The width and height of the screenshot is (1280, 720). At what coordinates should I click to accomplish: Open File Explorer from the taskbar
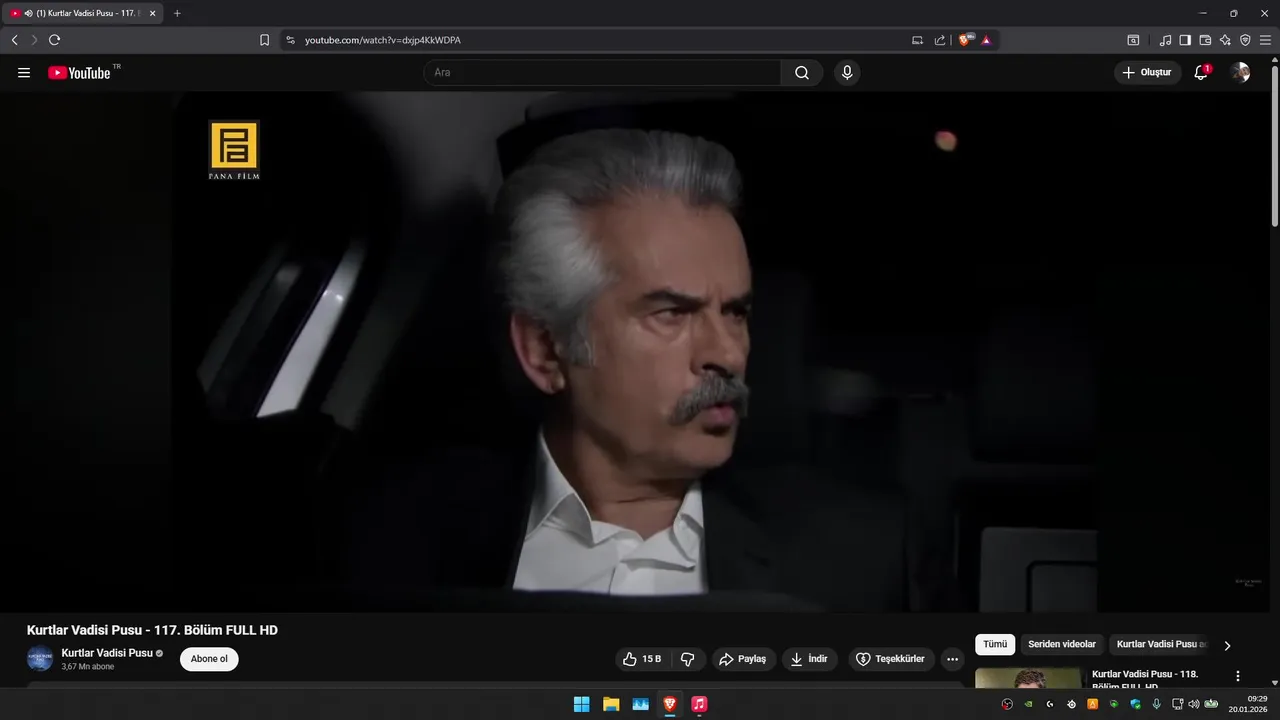point(611,704)
